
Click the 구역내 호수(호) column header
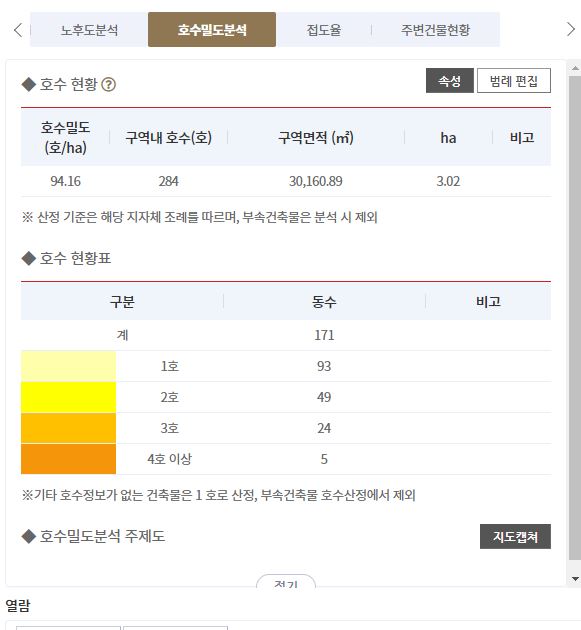pos(168,137)
